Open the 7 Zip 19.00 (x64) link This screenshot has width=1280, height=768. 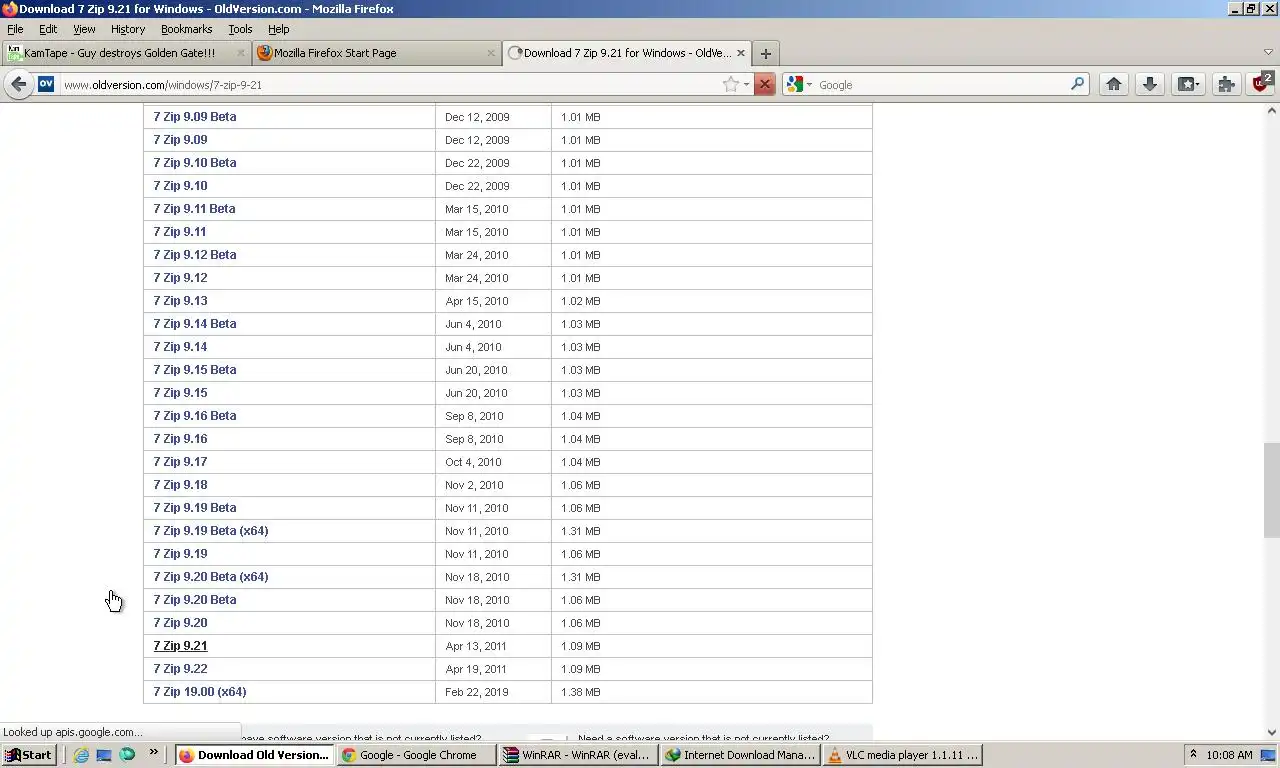click(200, 692)
